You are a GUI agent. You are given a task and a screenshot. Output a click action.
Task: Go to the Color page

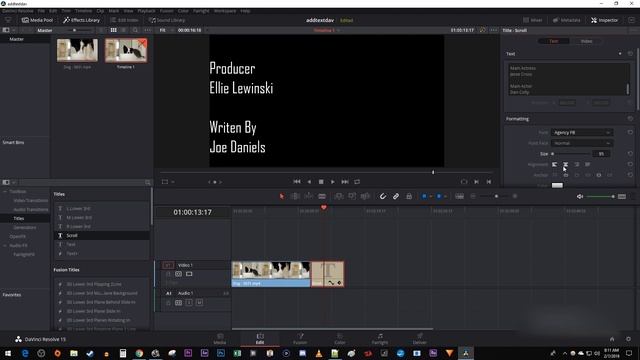tap(340, 339)
